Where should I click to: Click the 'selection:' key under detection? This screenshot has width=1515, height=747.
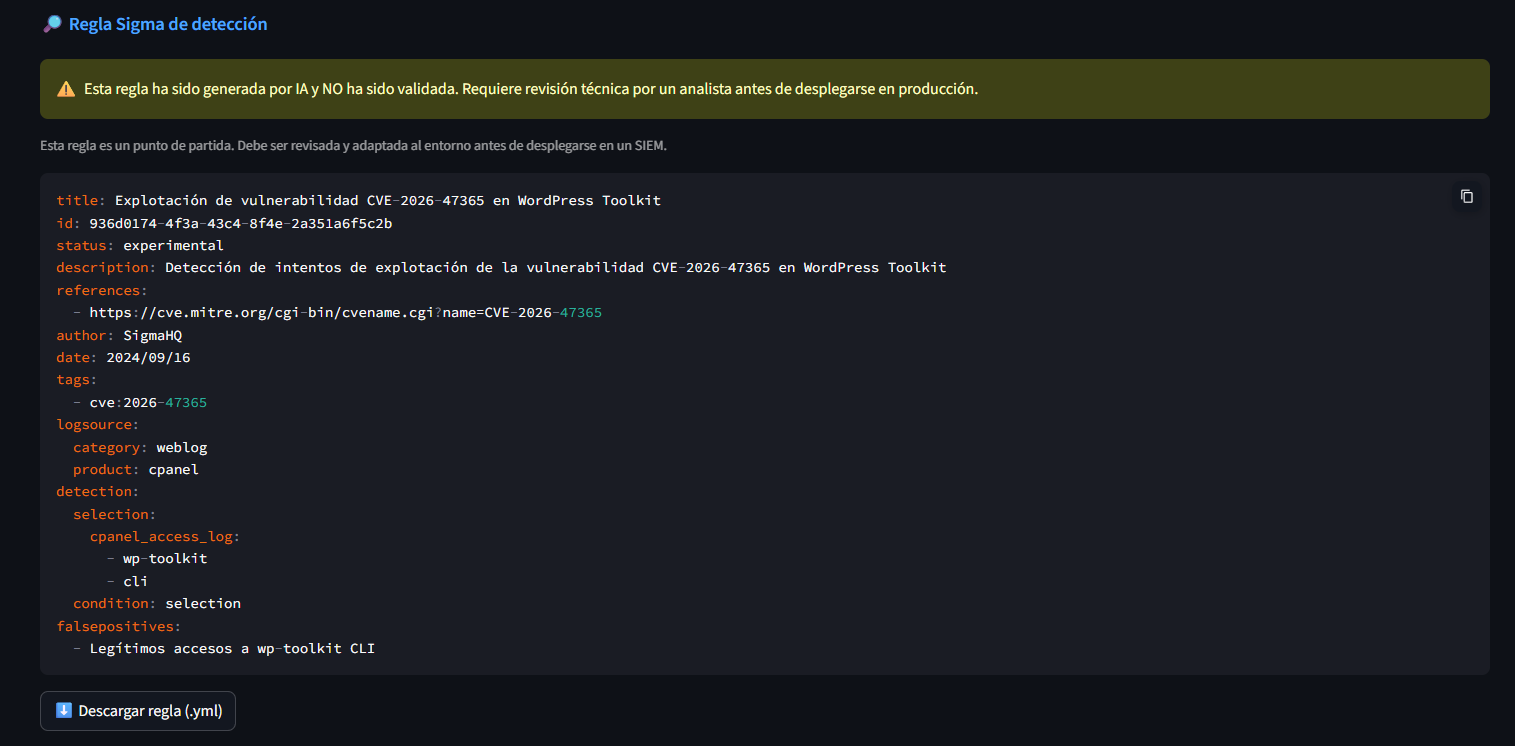click(115, 514)
